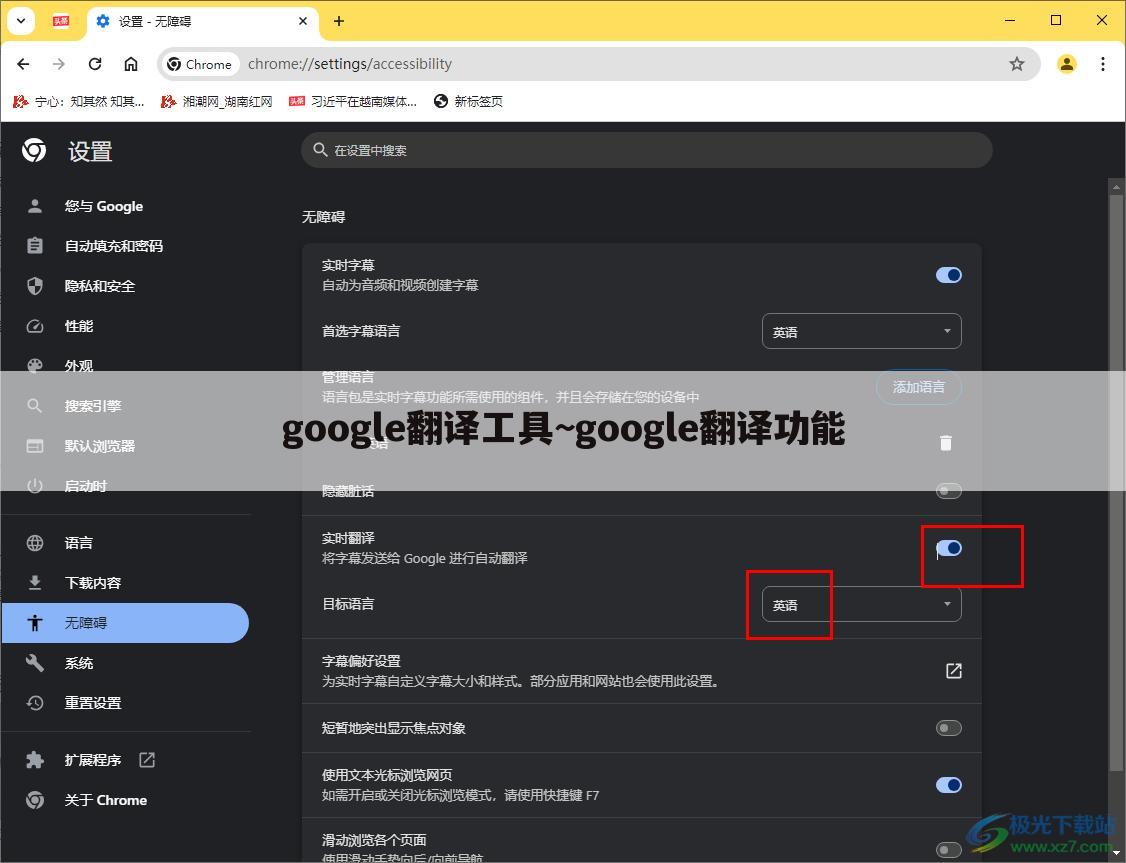Click the Chrome logo beside 设置 heading
The height and width of the screenshot is (863, 1126).
(34, 151)
